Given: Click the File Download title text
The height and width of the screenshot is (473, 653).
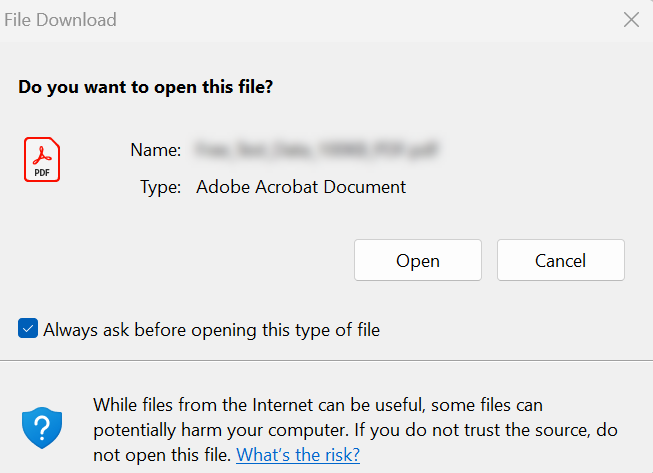Looking at the screenshot, I should click(x=61, y=19).
